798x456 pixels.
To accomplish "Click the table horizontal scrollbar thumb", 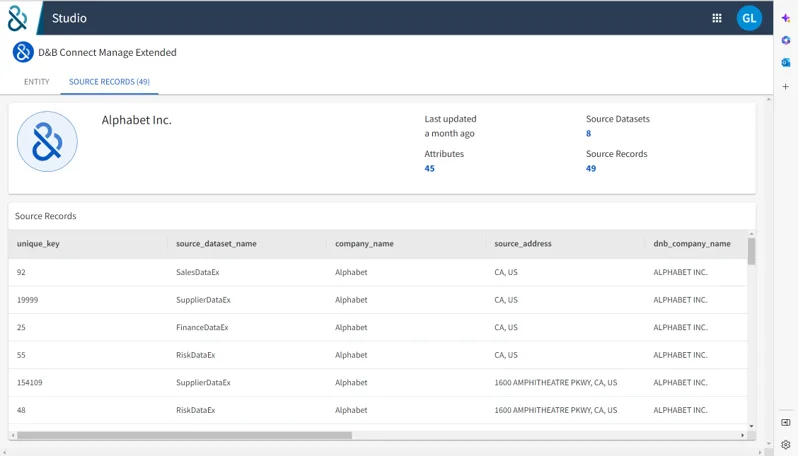I will point(184,436).
